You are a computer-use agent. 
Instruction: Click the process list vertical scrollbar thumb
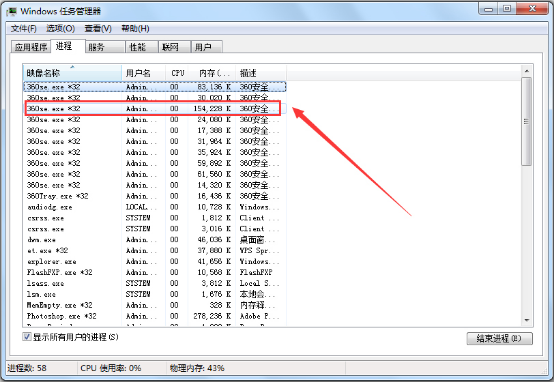[526, 121]
